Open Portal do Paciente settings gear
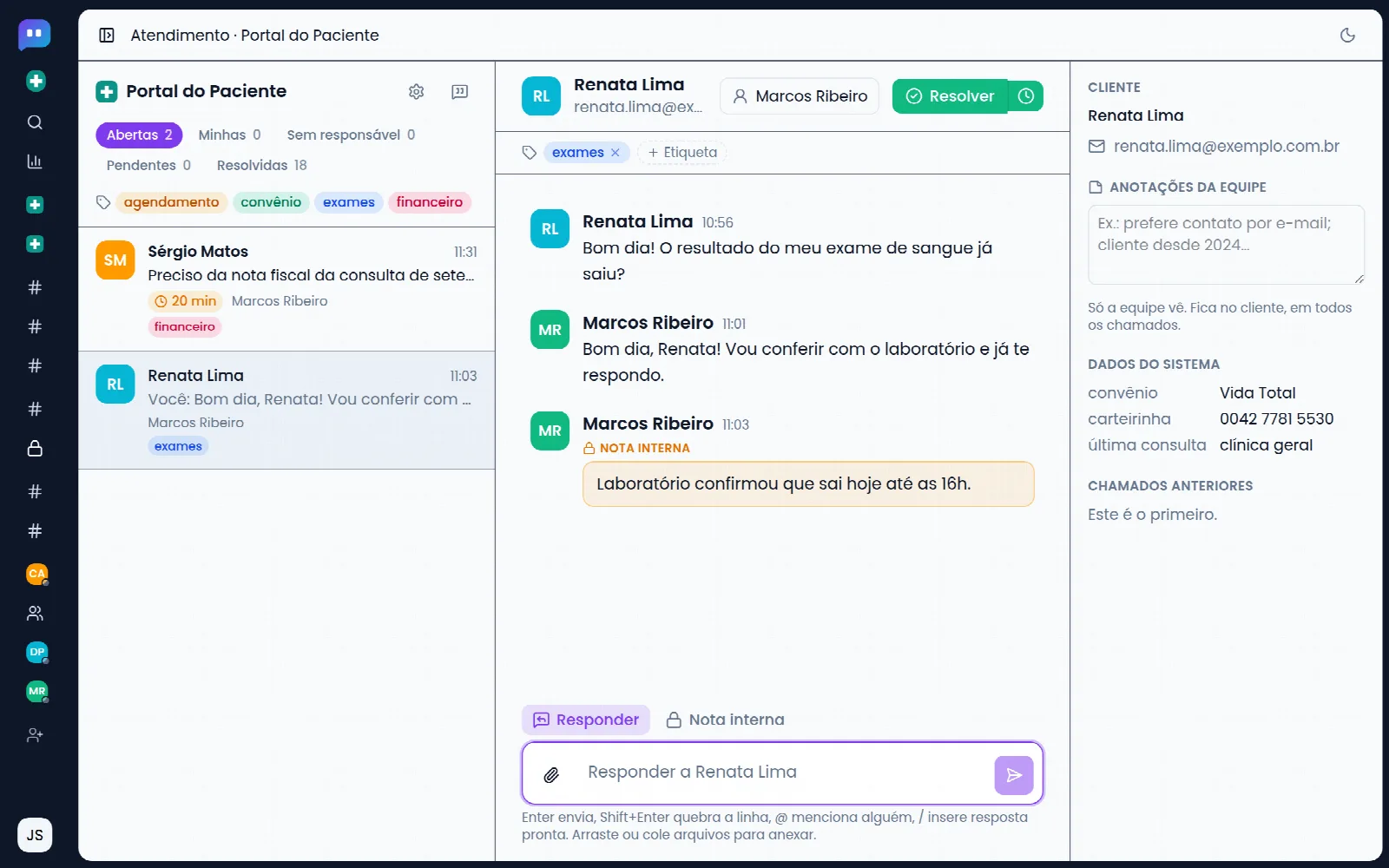 tap(417, 91)
